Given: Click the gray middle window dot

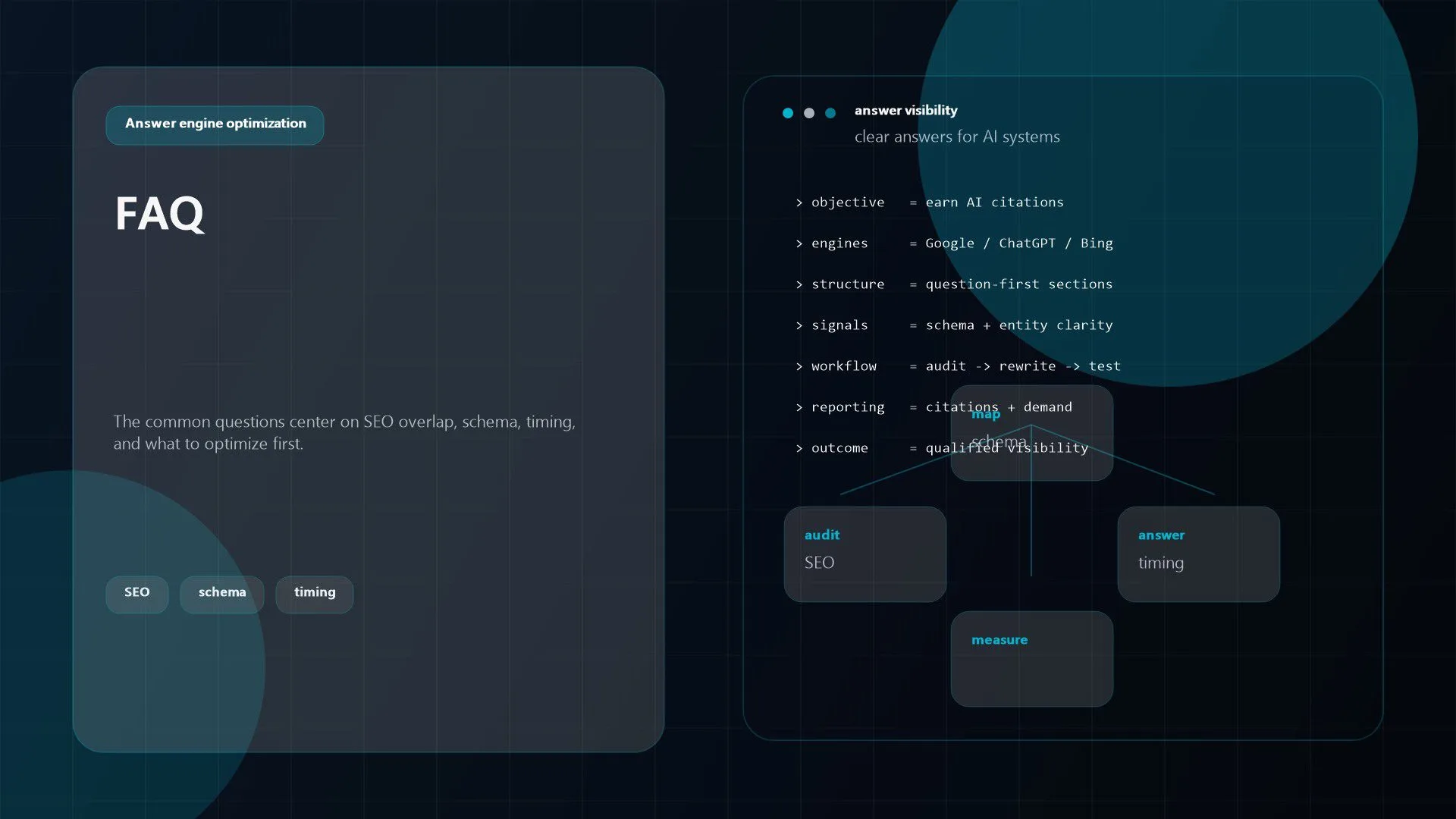Looking at the screenshot, I should click(809, 113).
